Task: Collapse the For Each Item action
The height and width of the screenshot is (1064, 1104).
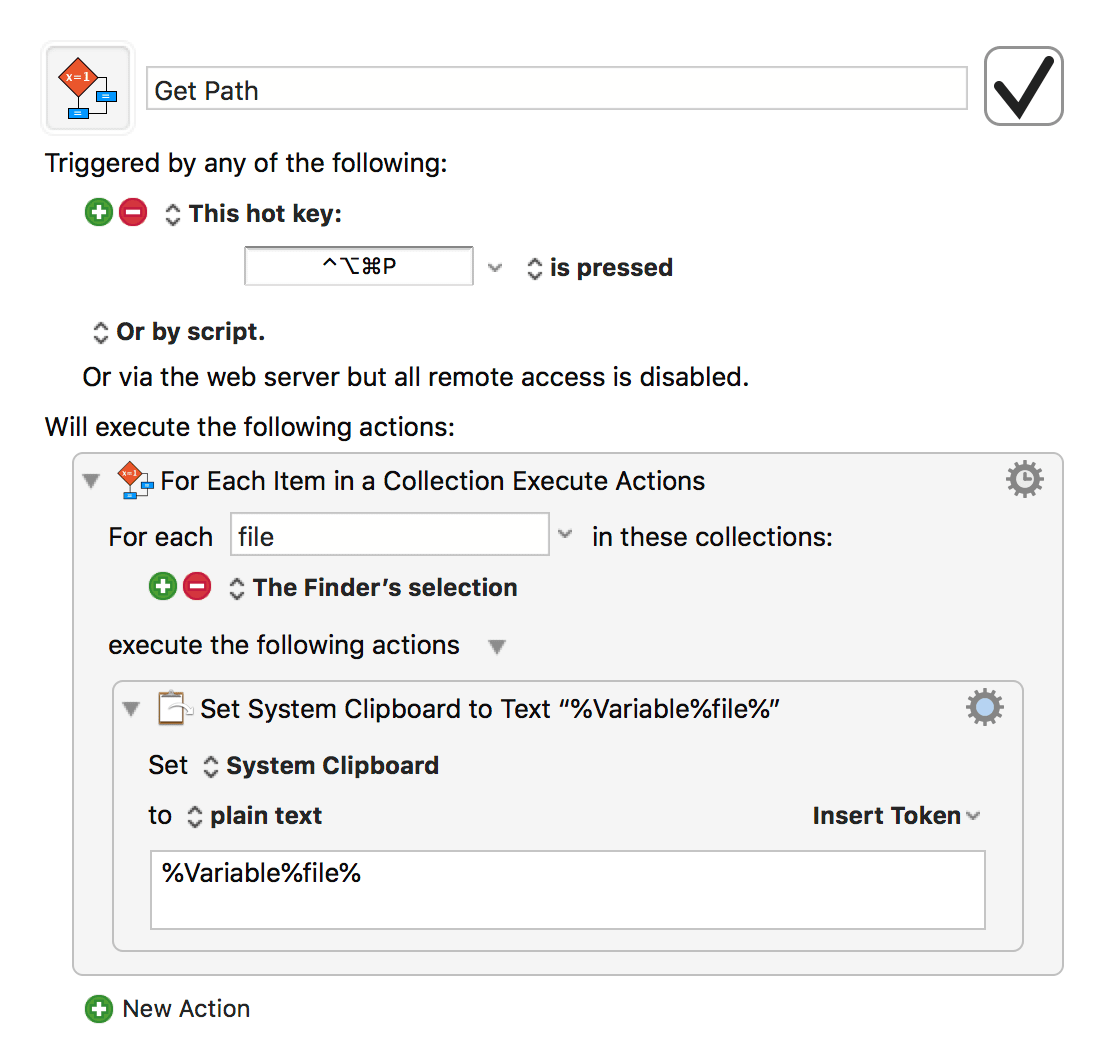Action: point(91,481)
